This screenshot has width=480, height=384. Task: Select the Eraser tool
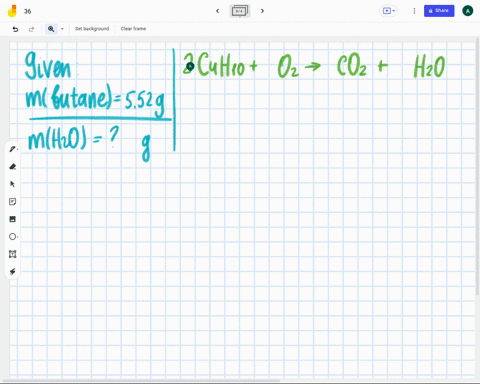[x=13, y=167]
